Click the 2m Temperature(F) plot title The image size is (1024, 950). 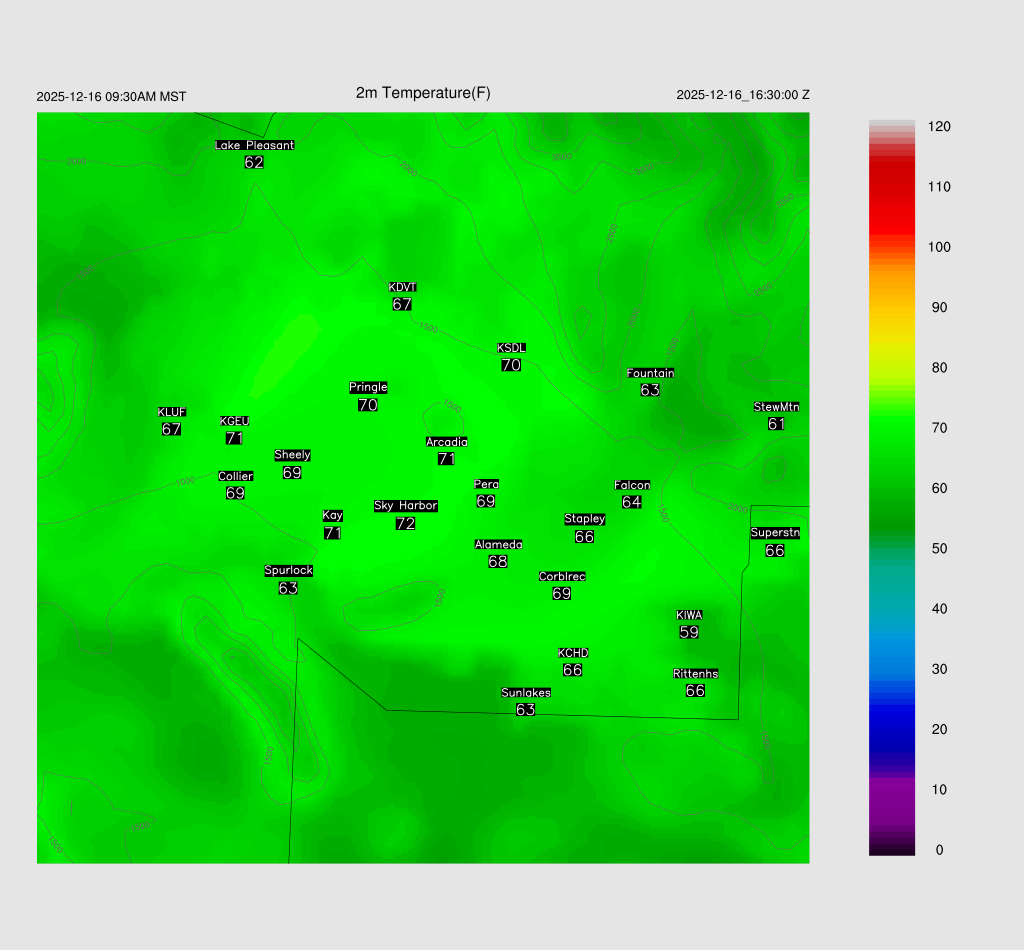423,93
